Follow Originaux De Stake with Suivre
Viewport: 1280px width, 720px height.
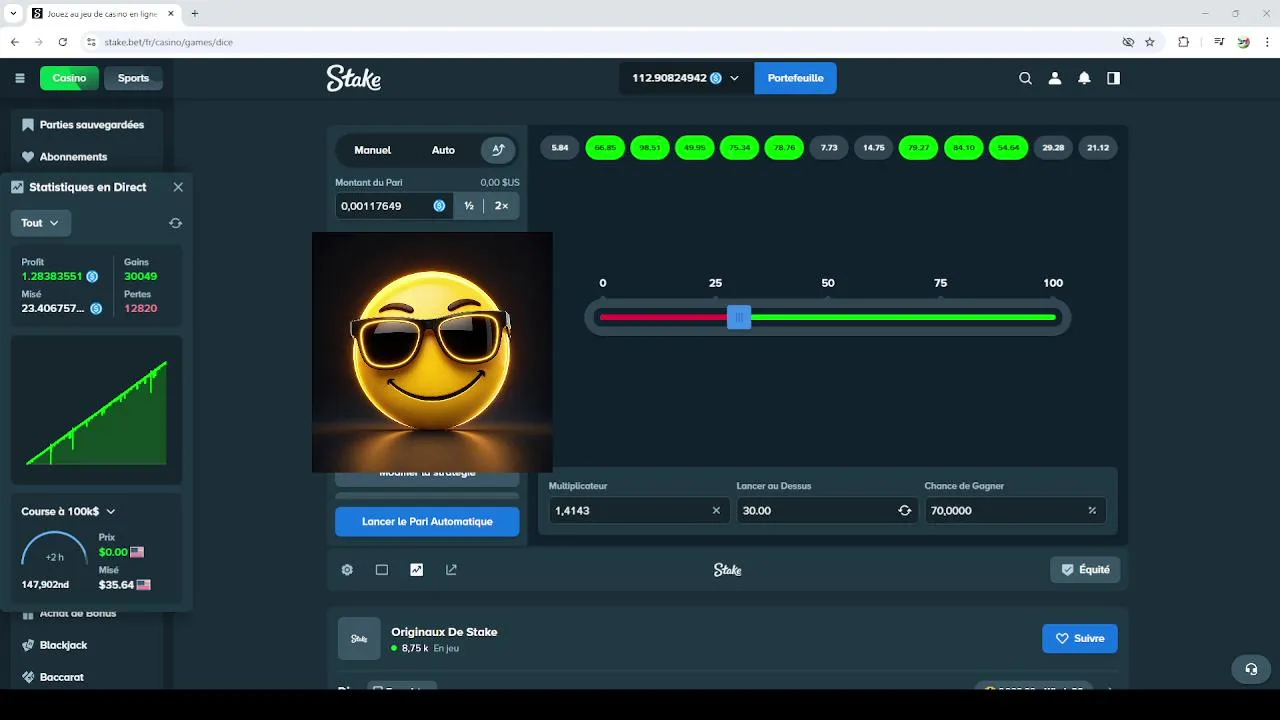point(1080,638)
